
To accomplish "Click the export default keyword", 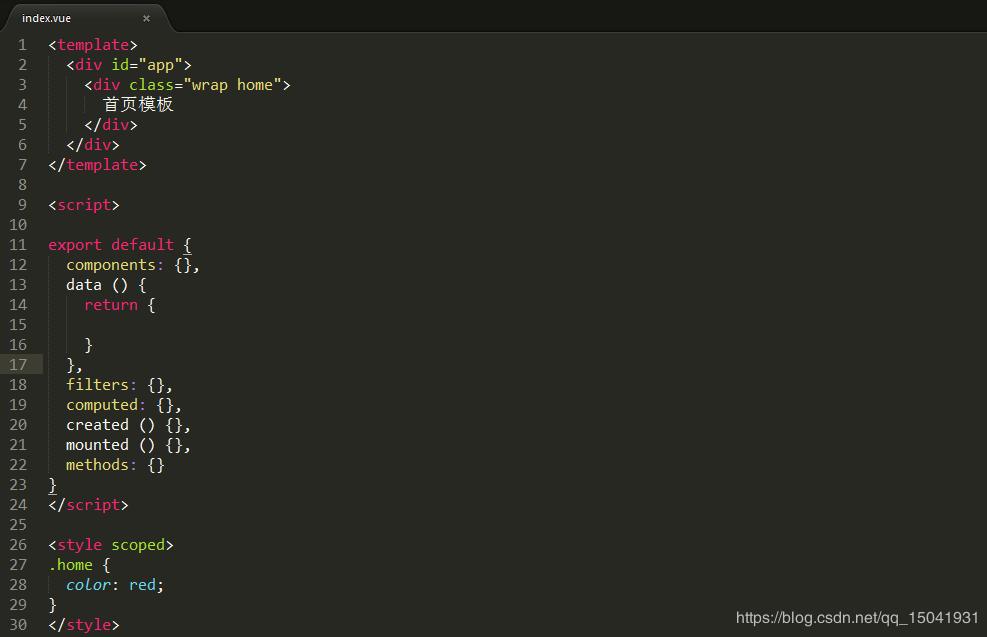I will tap(111, 245).
